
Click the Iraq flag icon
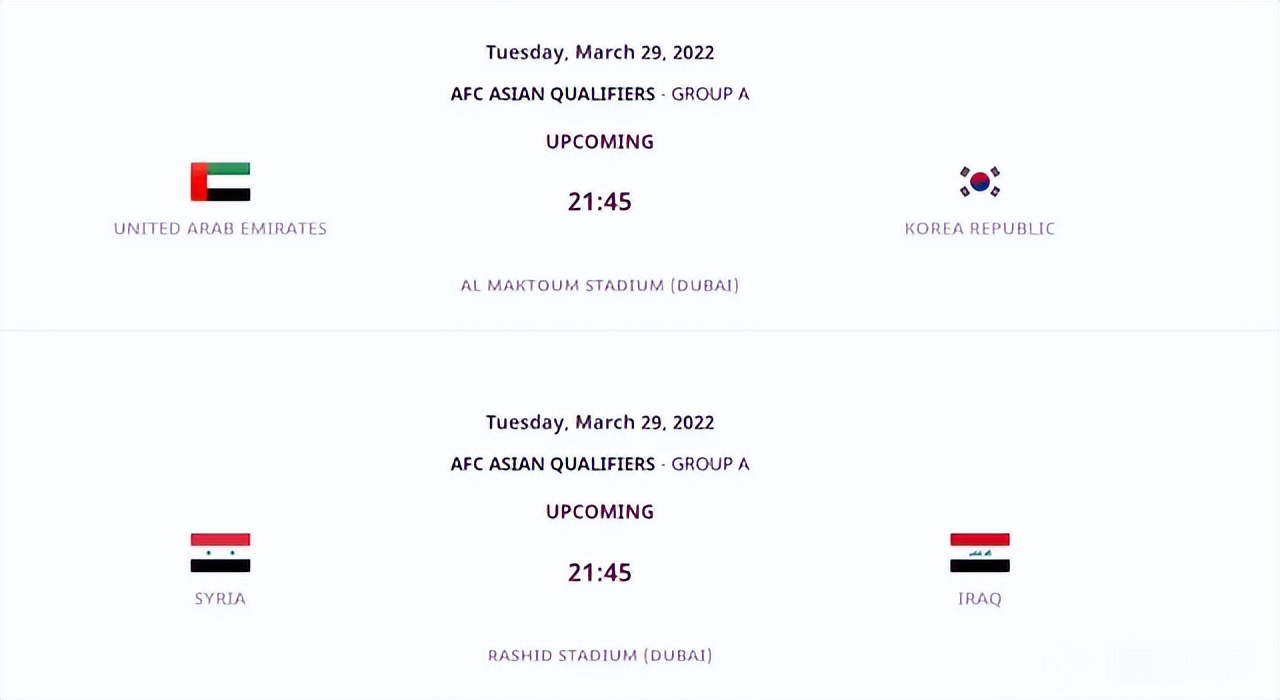pos(980,552)
